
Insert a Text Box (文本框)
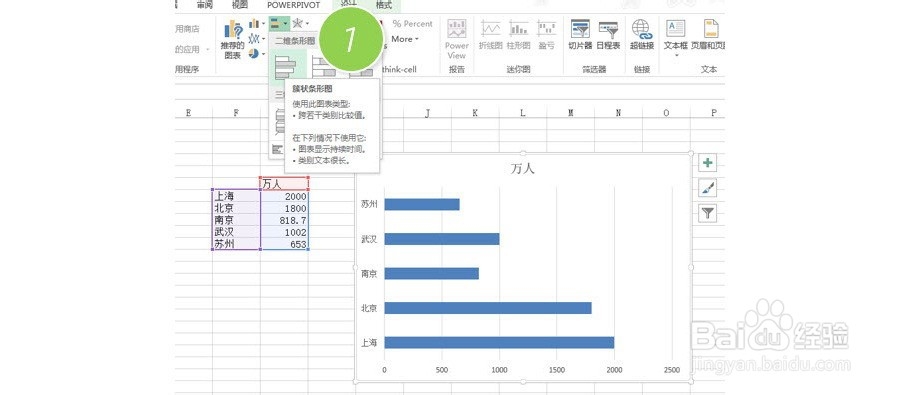[676, 34]
